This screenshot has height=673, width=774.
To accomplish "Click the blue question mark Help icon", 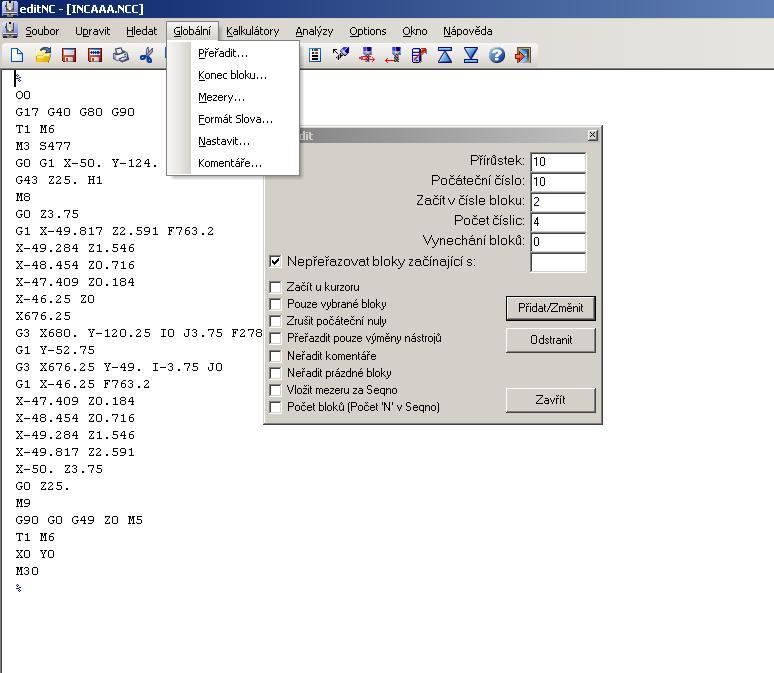I will click(497, 56).
